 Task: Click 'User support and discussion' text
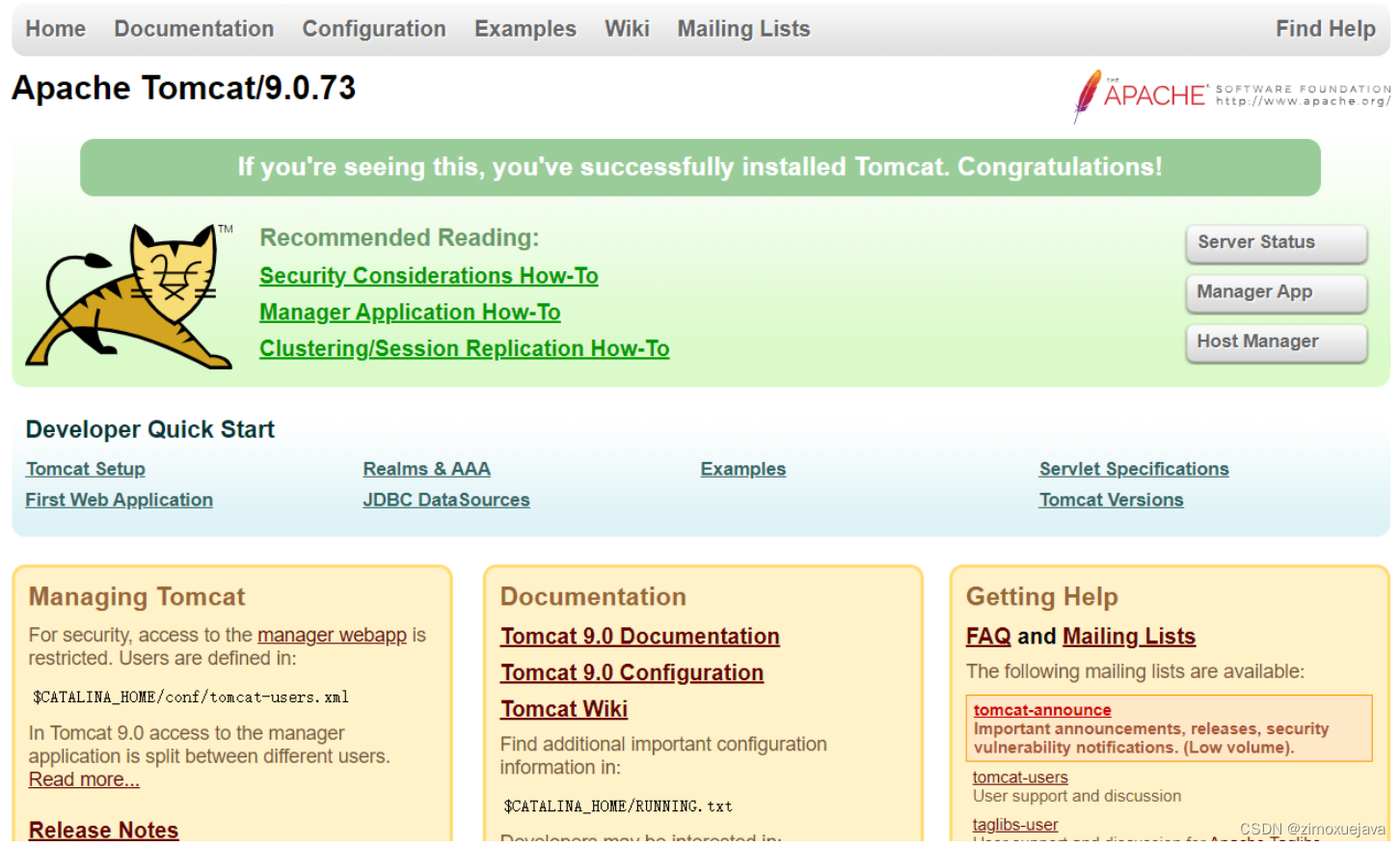(x=1077, y=797)
